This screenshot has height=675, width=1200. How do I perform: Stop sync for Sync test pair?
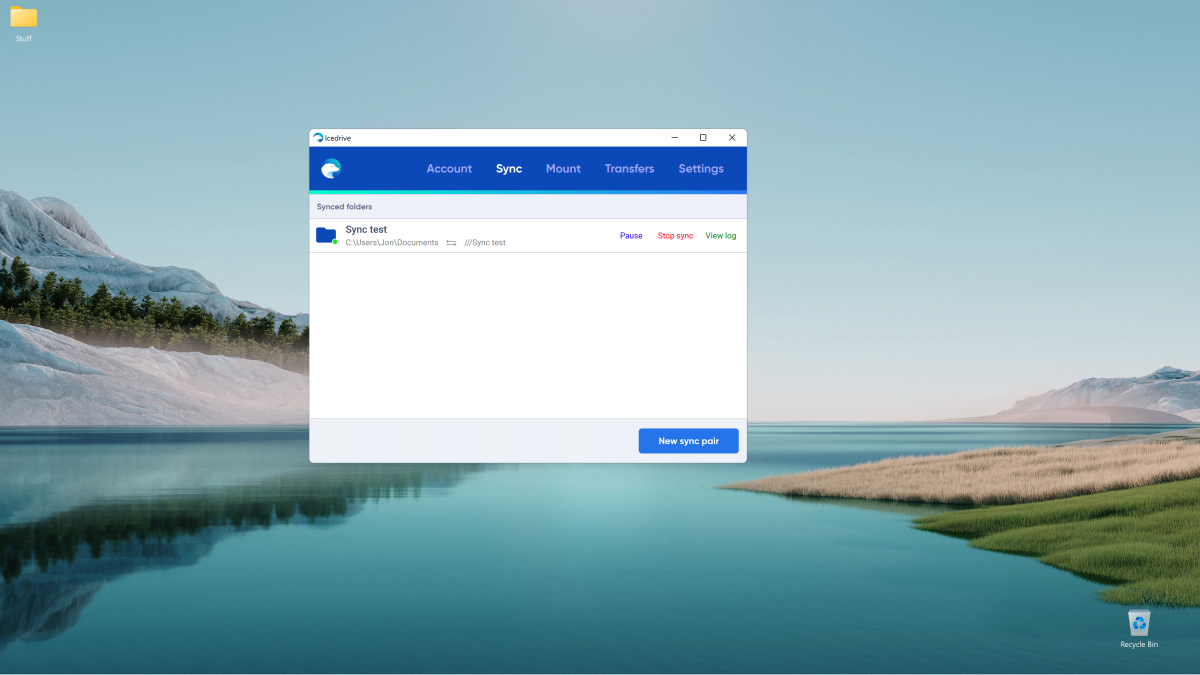(675, 236)
